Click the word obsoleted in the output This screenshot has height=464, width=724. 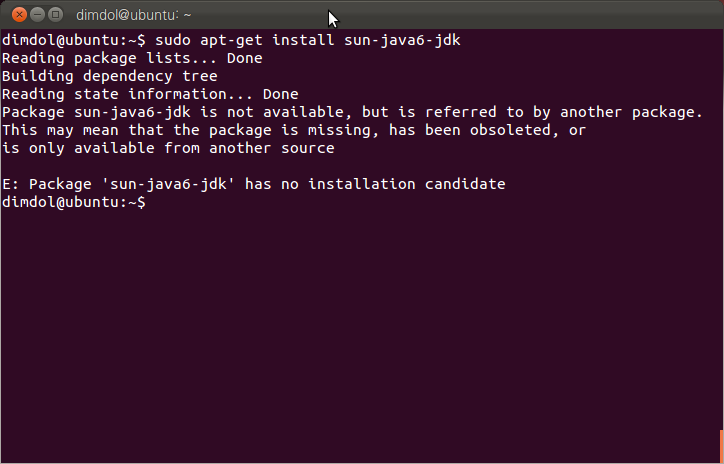pos(510,130)
